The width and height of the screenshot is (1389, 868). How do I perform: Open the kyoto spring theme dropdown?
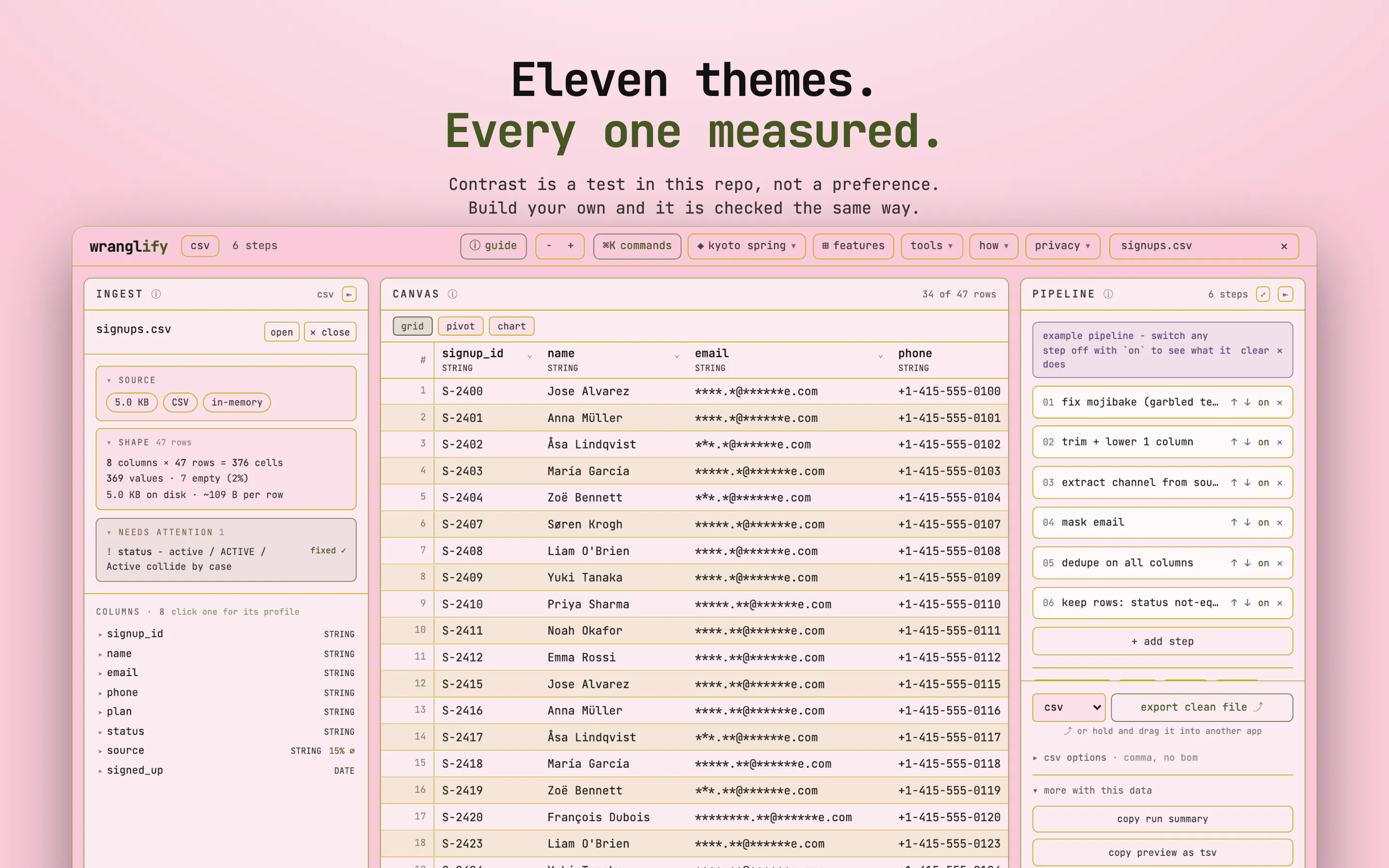pyautogui.click(x=746, y=246)
